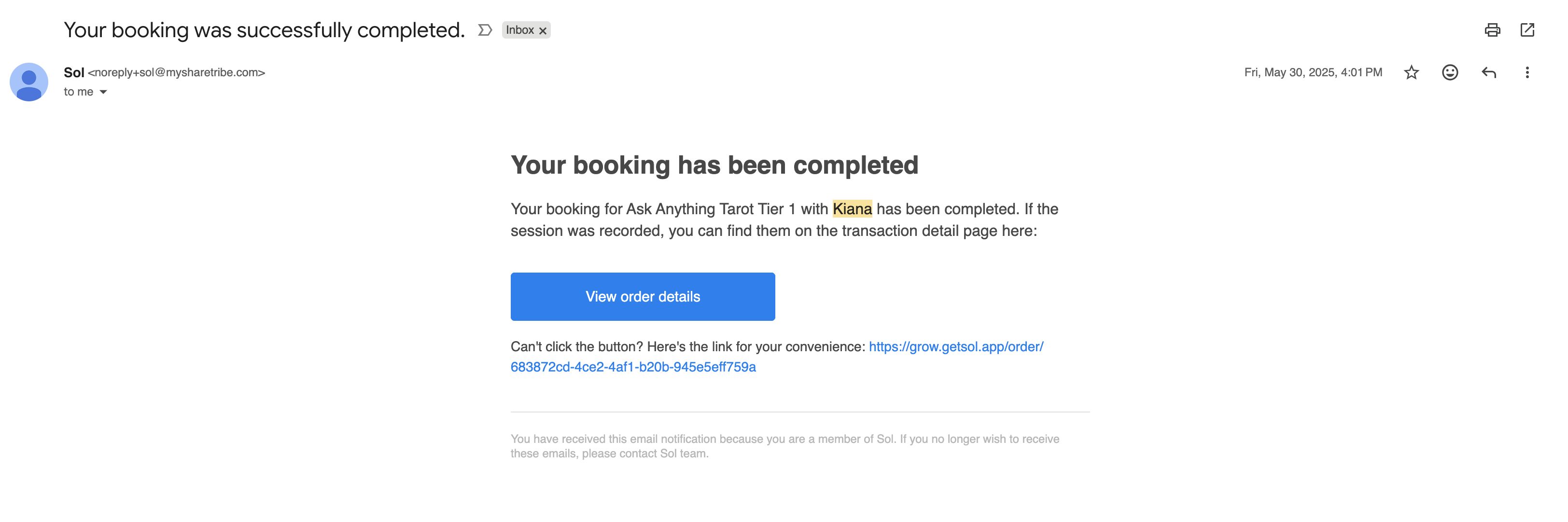Open the email in a new window
The height and width of the screenshot is (522, 1568).
click(1526, 30)
